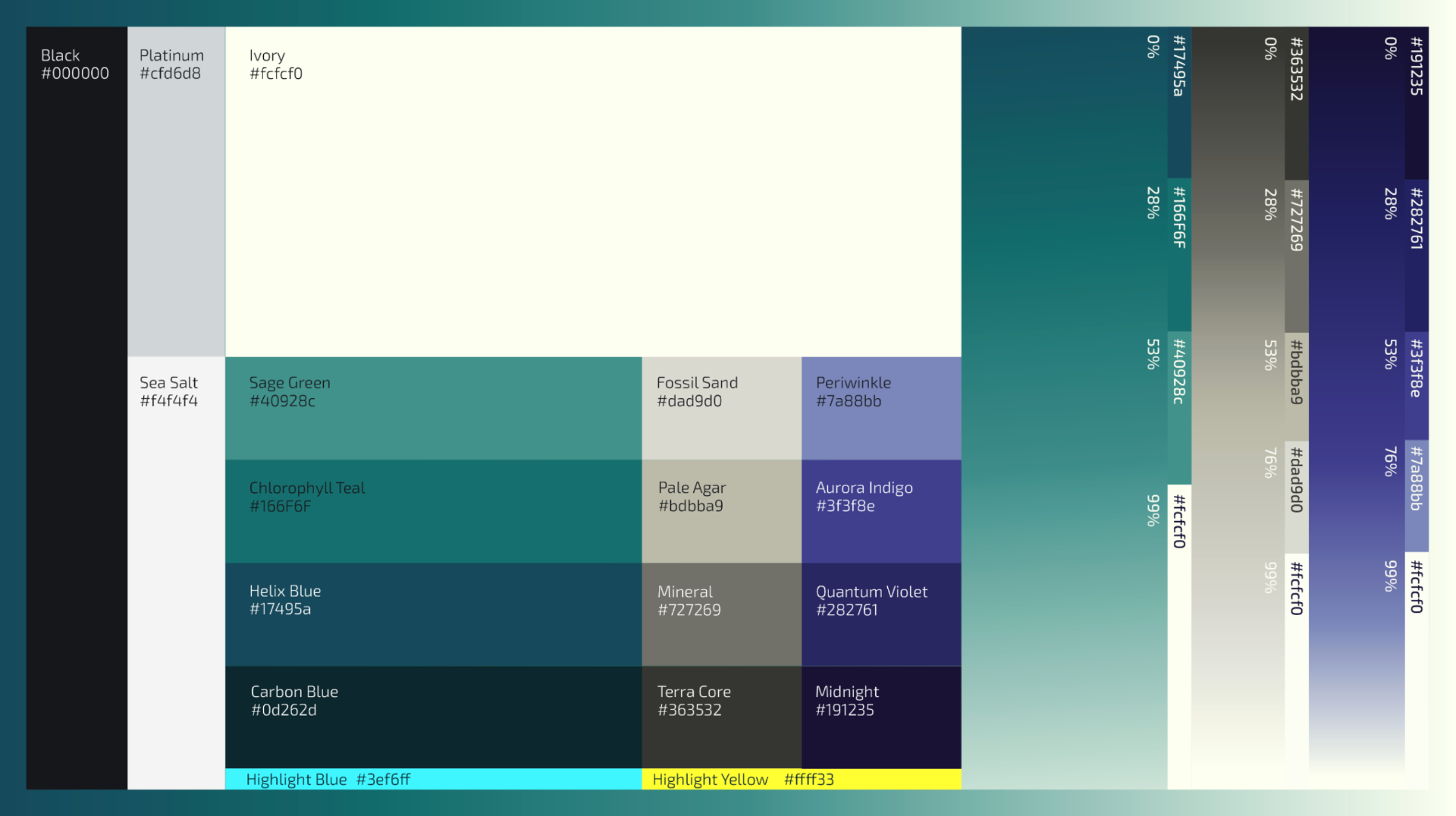1456x816 pixels.
Task: Click the 28% label of teal gradient
Action: click(1153, 203)
